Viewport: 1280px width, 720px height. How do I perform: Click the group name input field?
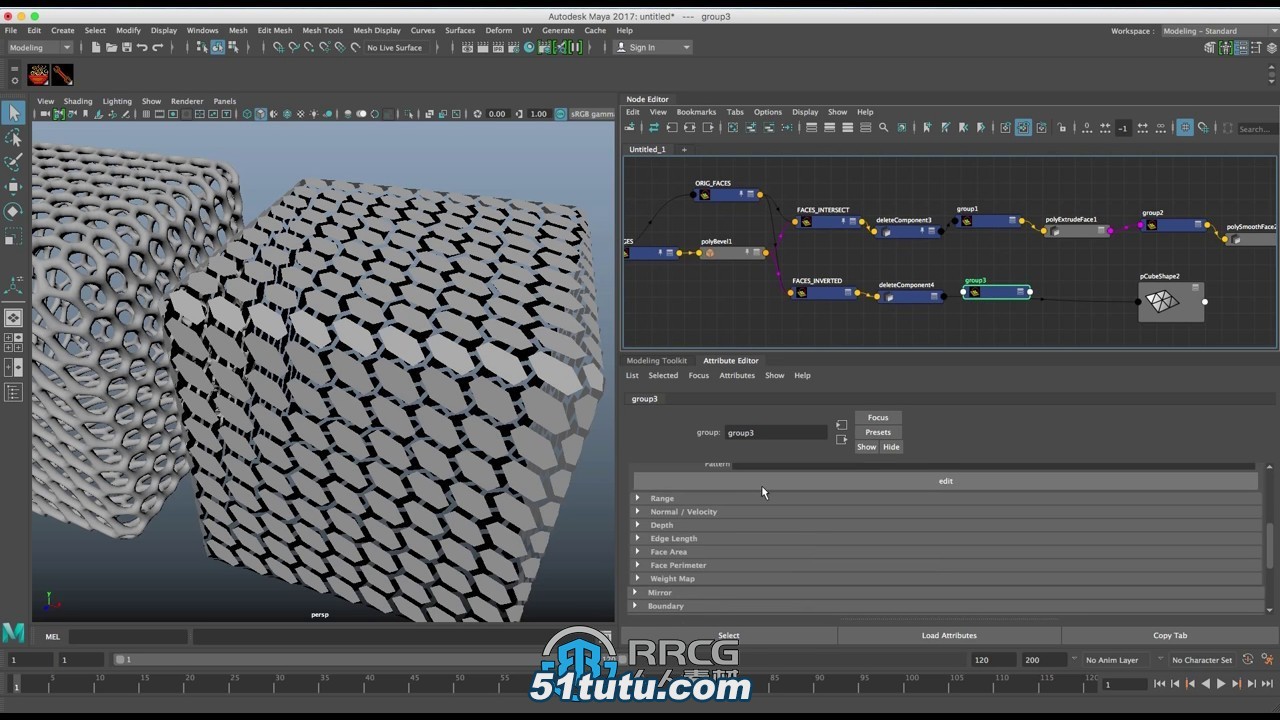(x=775, y=433)
